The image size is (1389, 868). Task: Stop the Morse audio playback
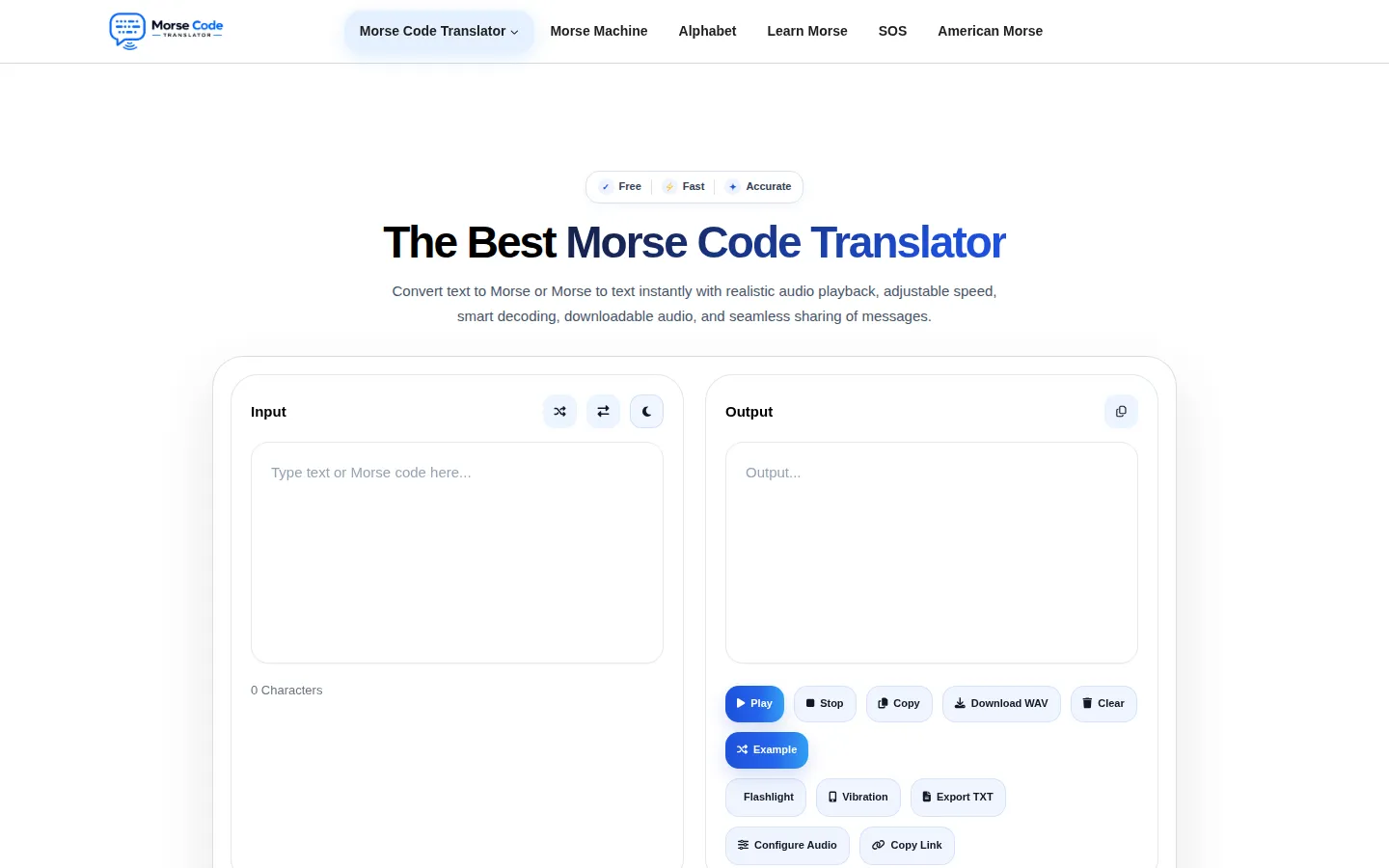[825, 704]
